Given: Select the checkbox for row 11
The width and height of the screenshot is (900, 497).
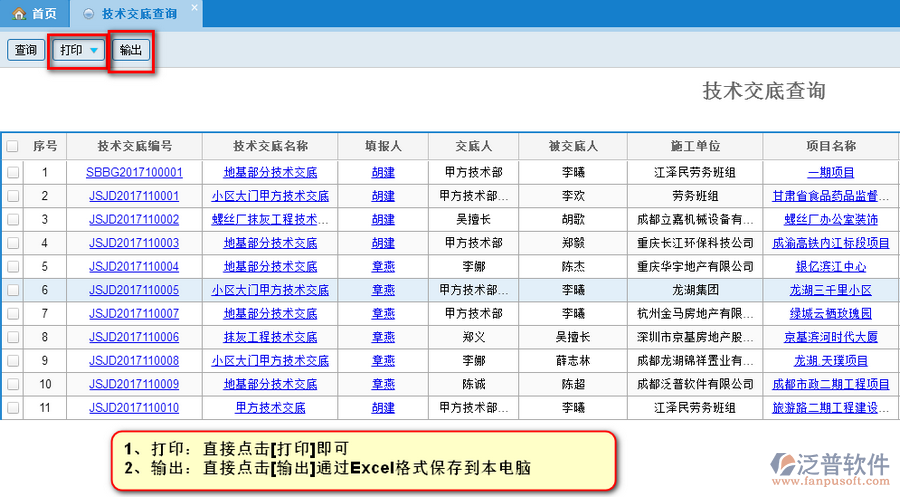Looking at the screenshot, I should (12, 407).
